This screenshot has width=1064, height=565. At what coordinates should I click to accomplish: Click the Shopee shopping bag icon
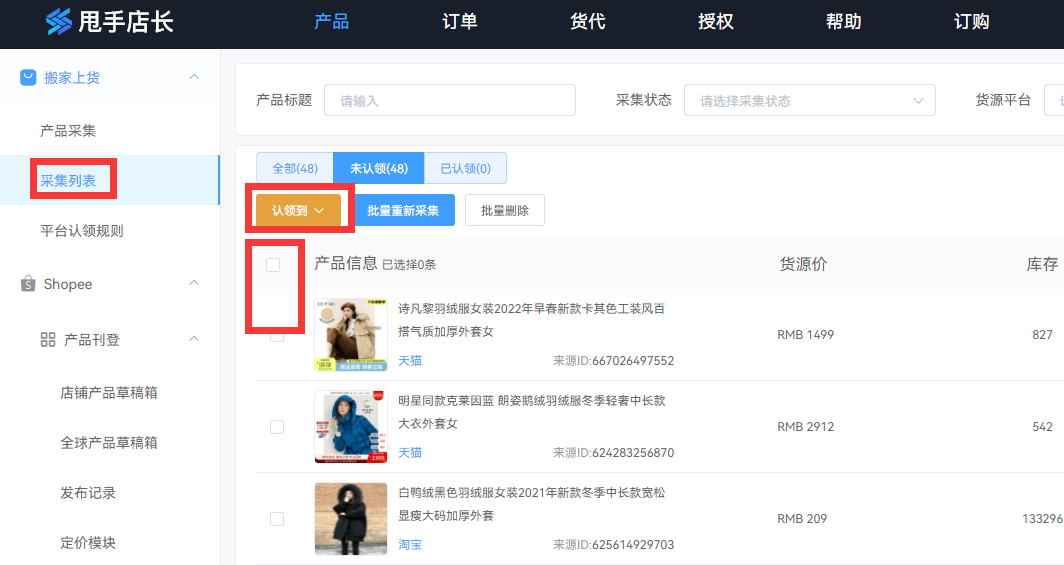28,284
